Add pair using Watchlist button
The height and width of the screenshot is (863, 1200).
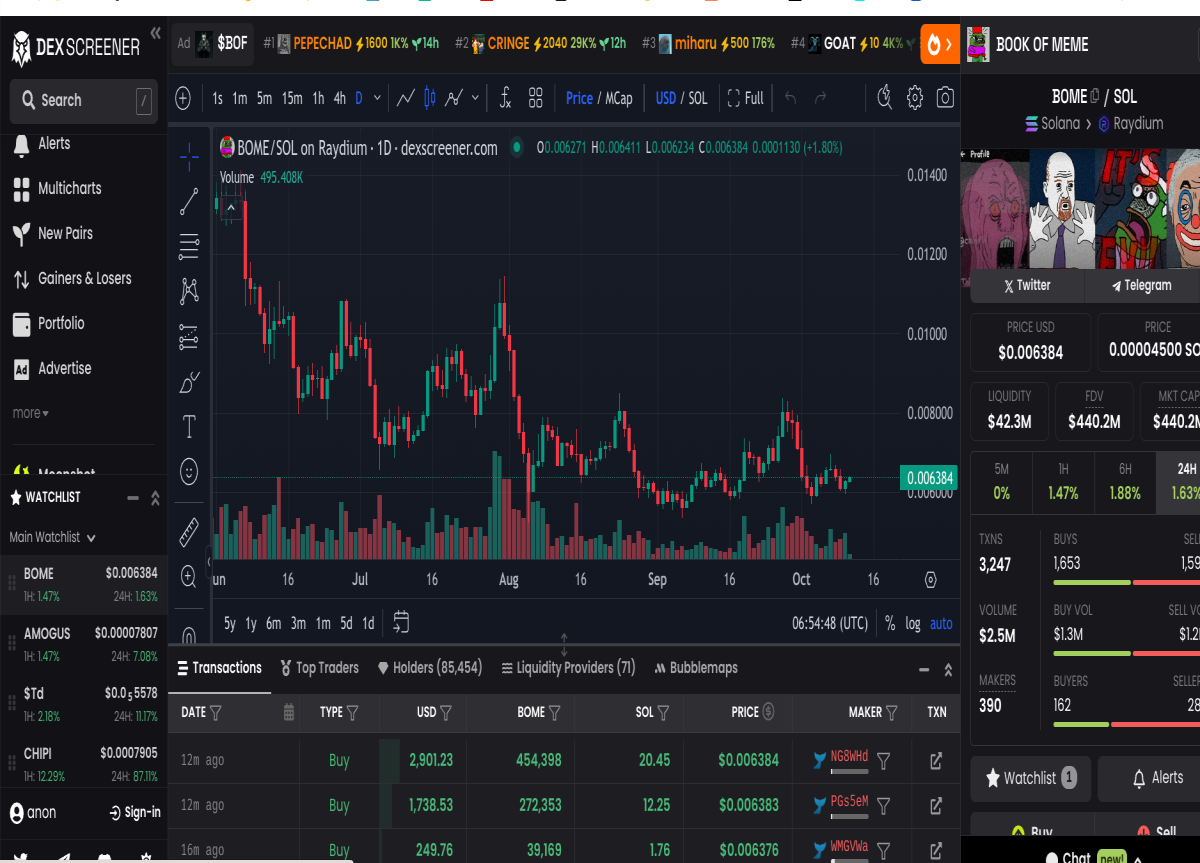(x=1030, y=777)
